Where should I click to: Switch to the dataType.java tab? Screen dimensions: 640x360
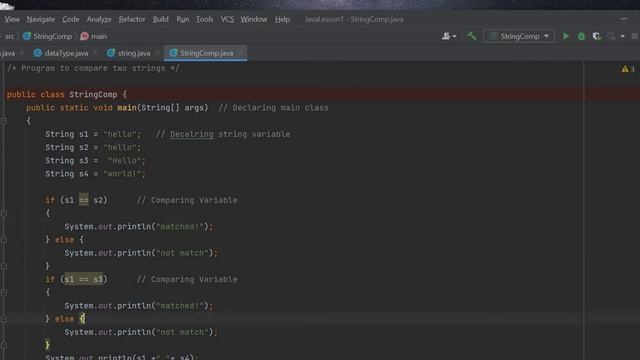66,53
